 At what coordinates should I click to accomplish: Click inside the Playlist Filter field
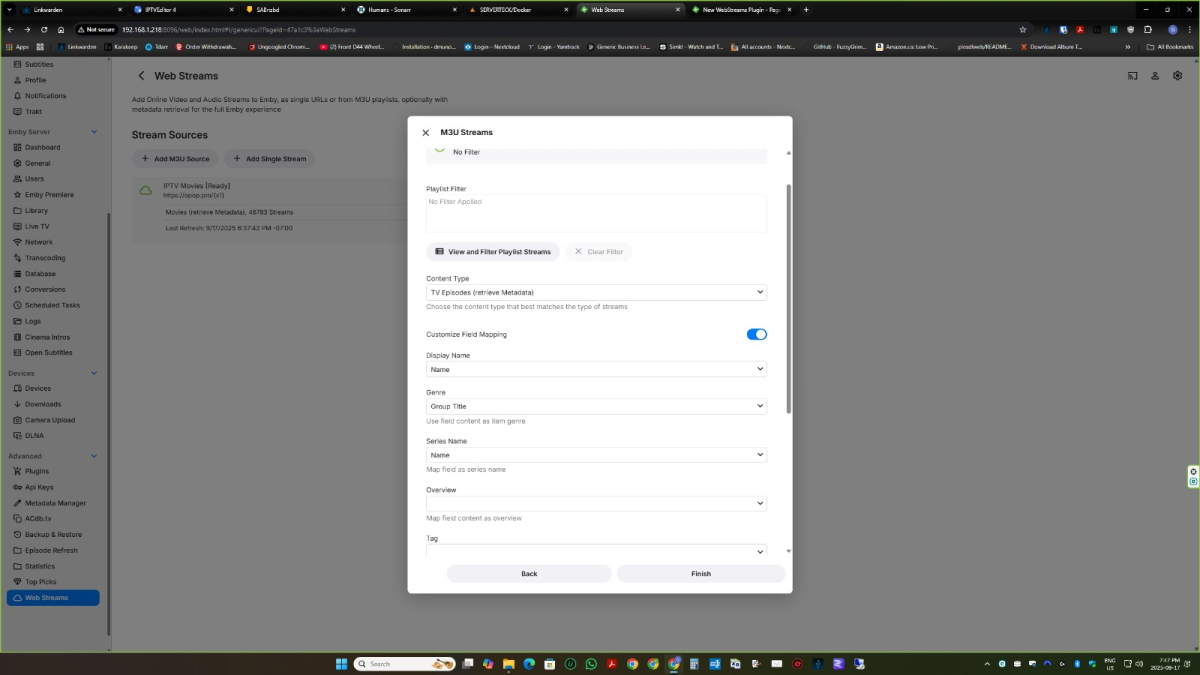point(595,212)
